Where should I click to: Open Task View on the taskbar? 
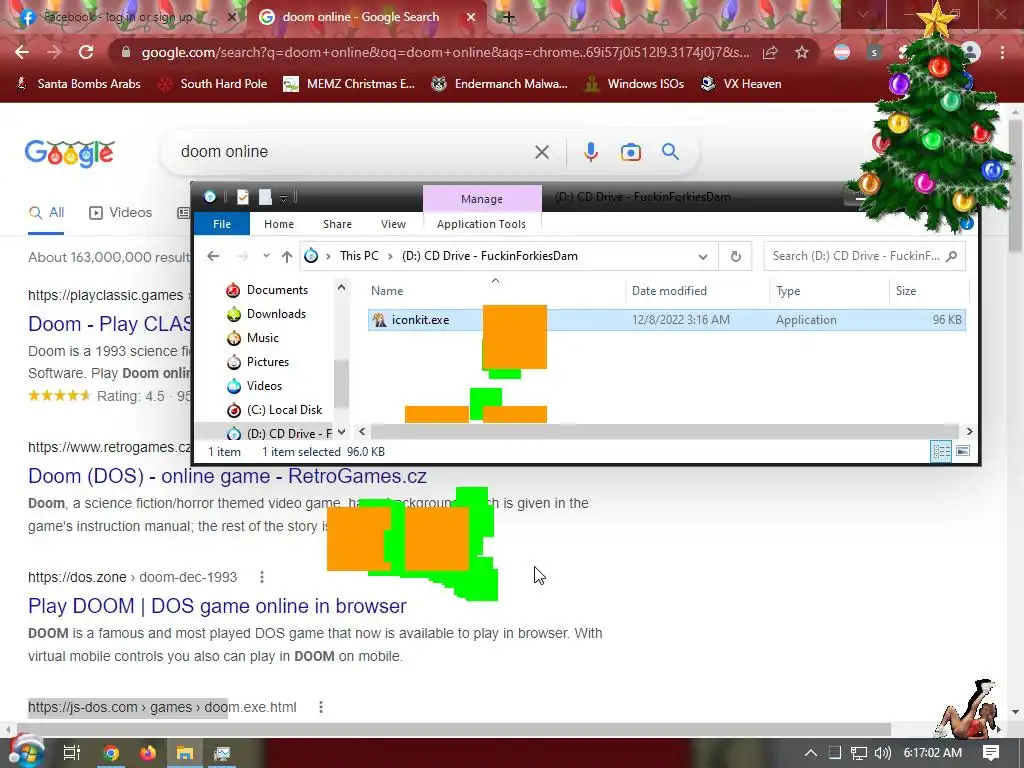point(71,753)
